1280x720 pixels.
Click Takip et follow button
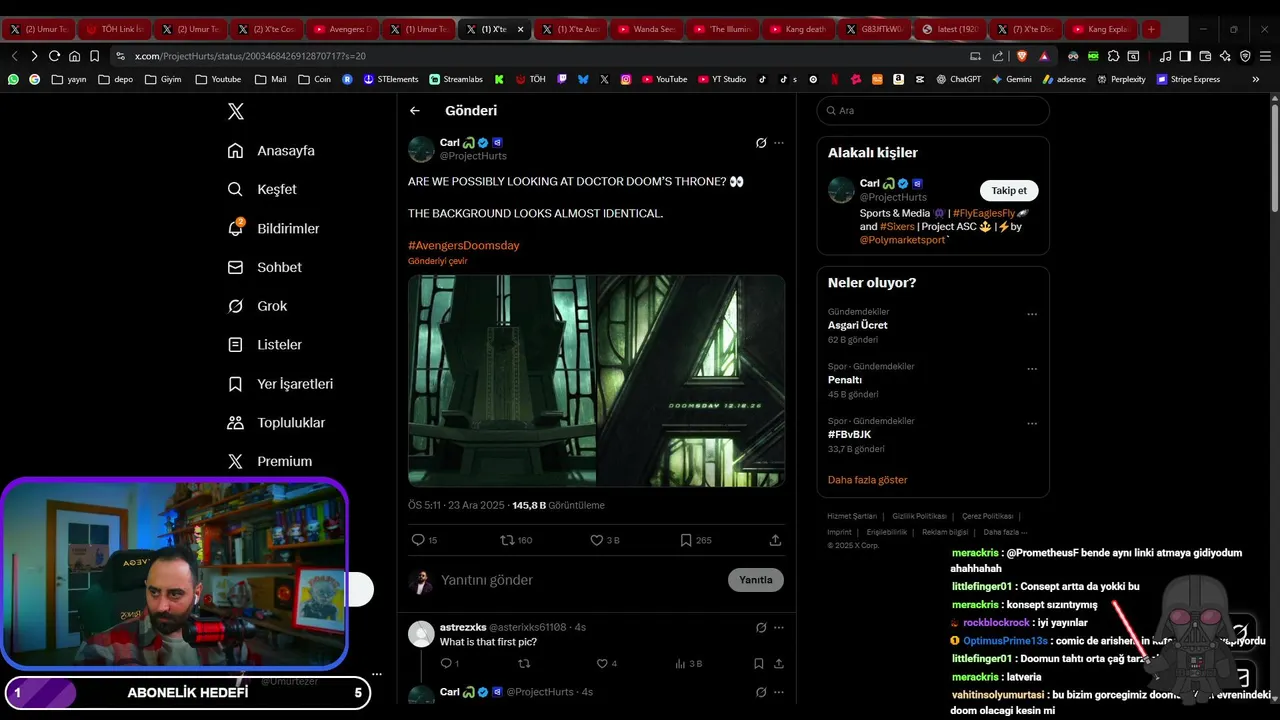point(1009,190)
